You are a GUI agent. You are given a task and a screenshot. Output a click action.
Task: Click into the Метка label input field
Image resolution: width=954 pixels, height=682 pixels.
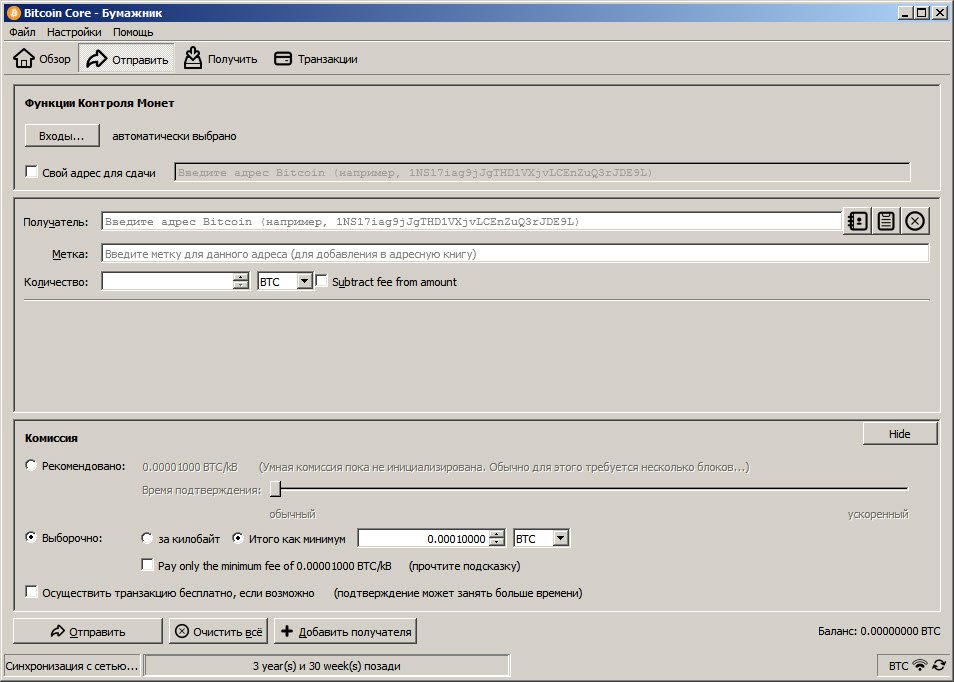515,254
